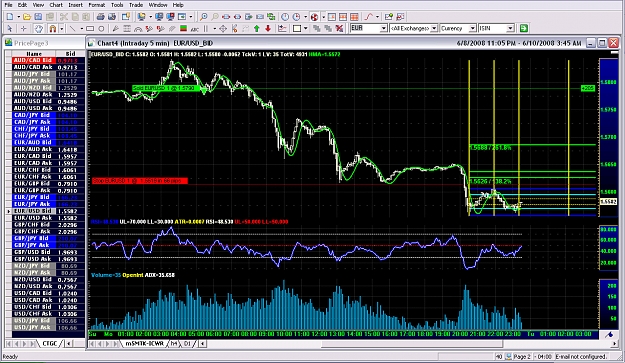Expand the curve line style dropdown arrow

click(377, 17)
